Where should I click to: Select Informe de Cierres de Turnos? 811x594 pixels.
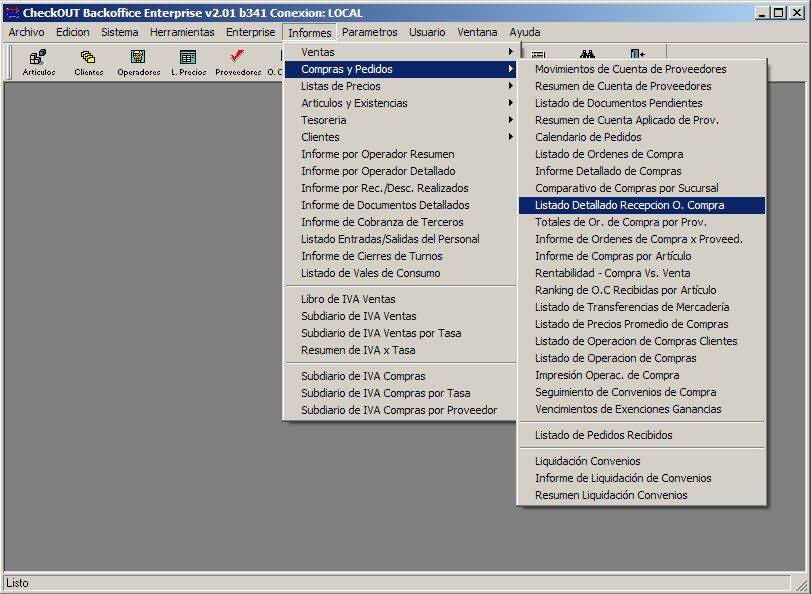[400, 257]
